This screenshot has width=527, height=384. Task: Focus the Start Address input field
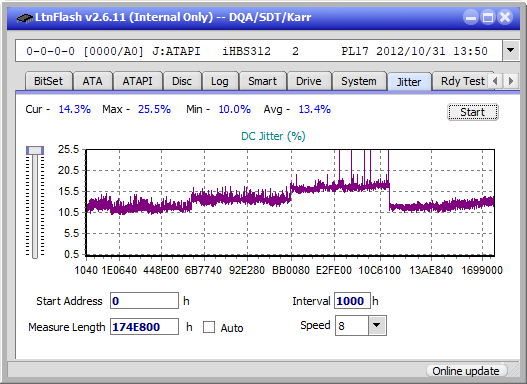pyautogui.click(x=145, y=301)
